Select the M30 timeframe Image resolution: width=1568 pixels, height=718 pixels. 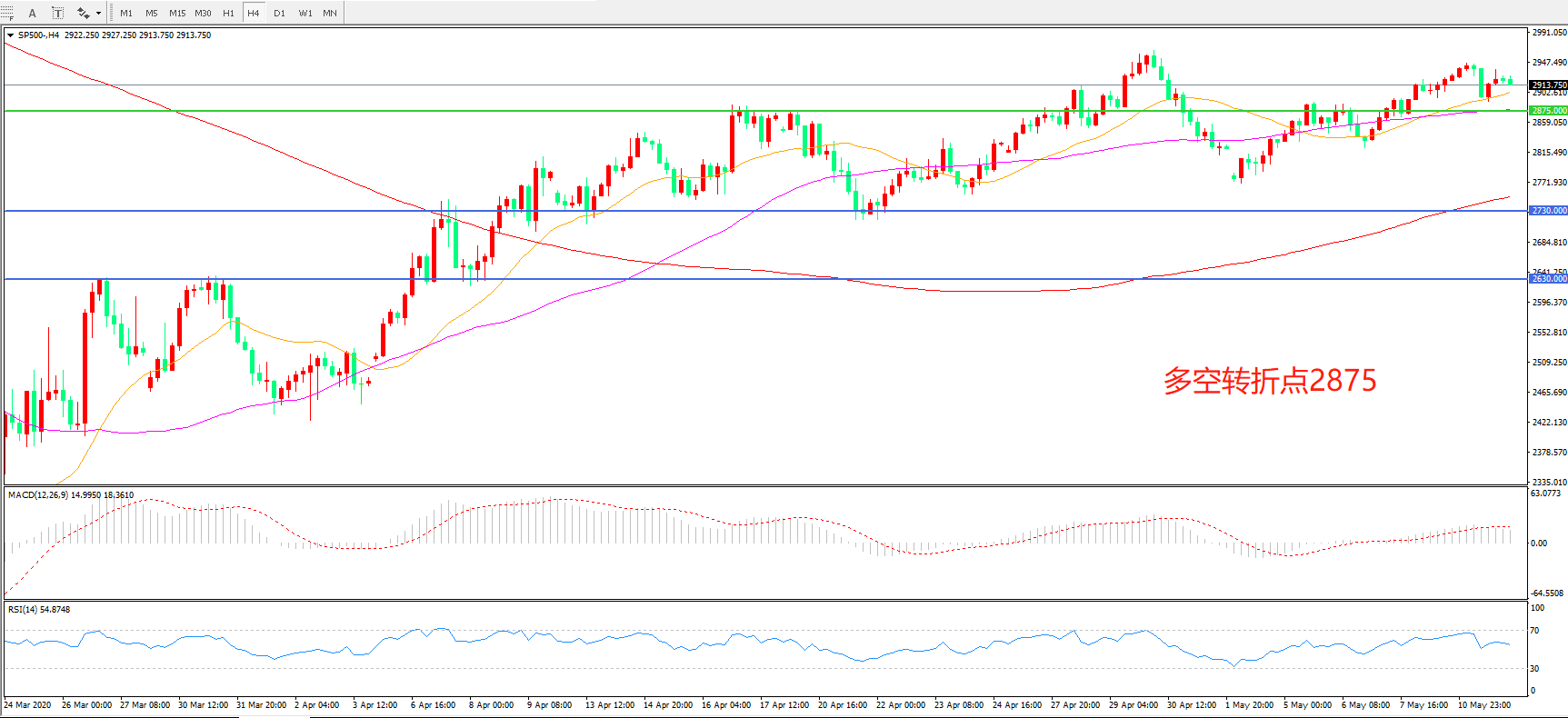click(203, 13)
